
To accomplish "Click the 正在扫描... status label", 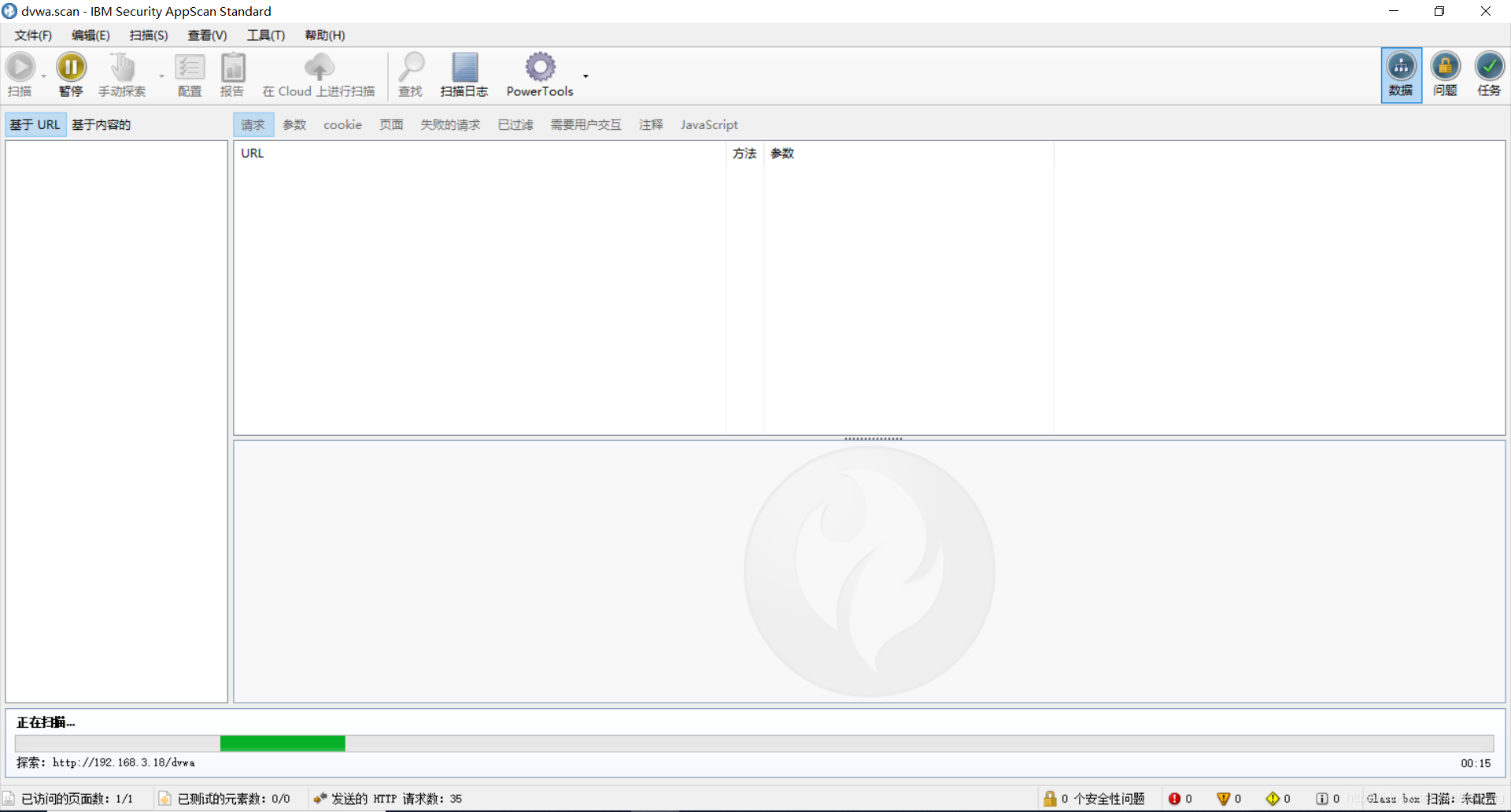I will tap(46, 722).
